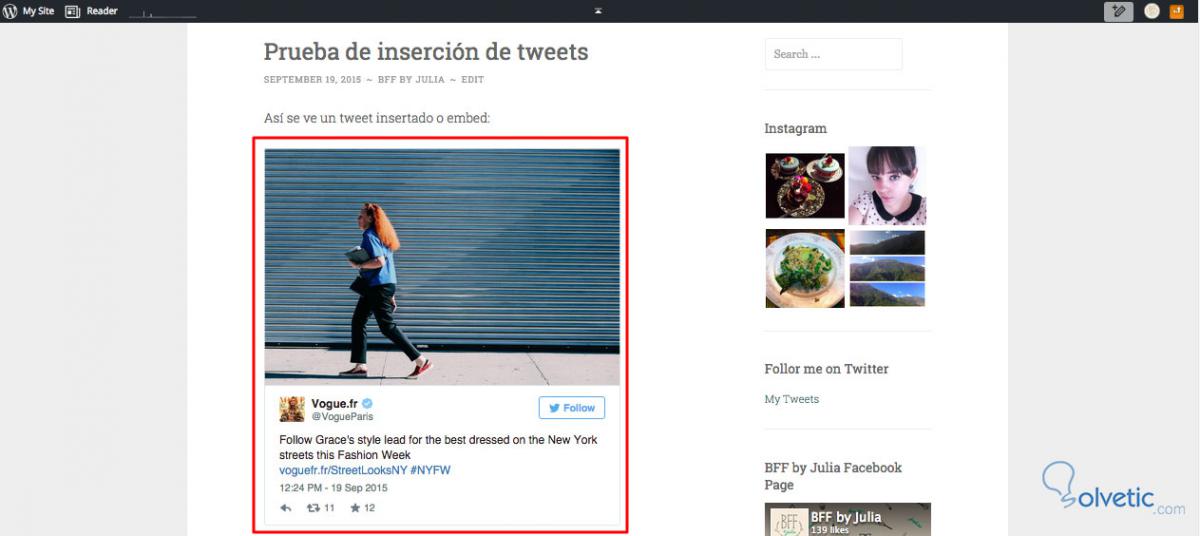Click the Search input field
This screenshot has height=536, width=1200.
833,54
